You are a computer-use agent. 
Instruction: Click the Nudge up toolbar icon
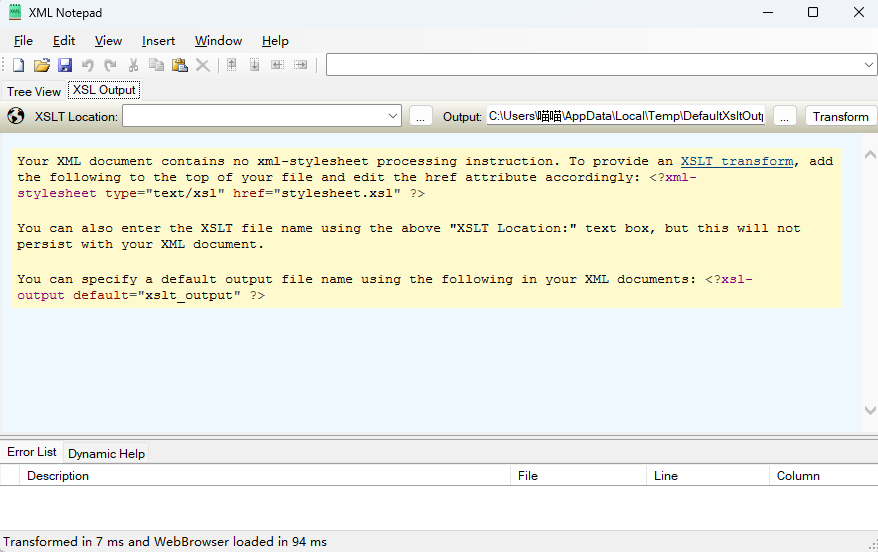pyautogui.click(x=231, y=65)
